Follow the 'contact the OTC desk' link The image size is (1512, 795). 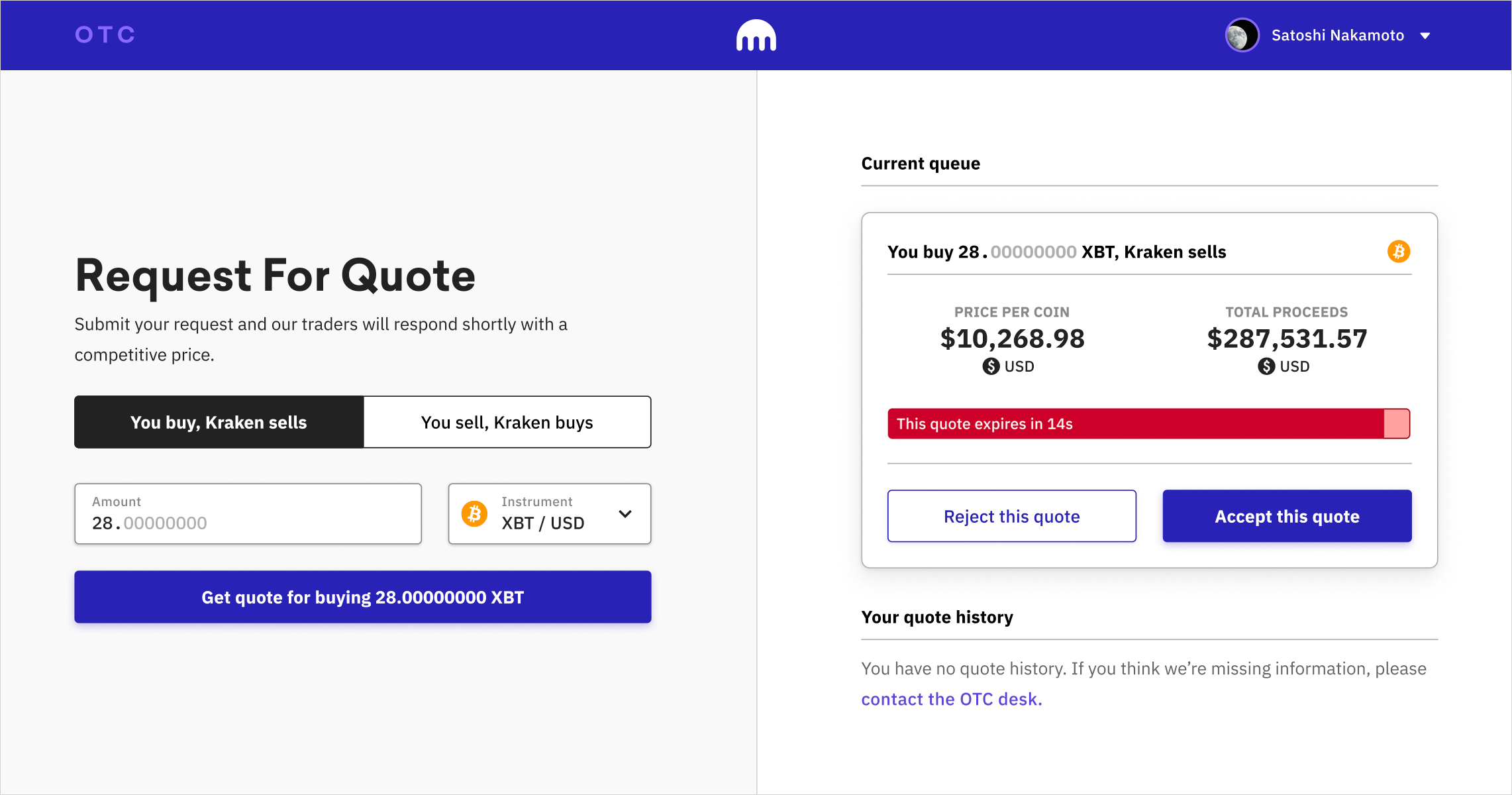(952, 699)
